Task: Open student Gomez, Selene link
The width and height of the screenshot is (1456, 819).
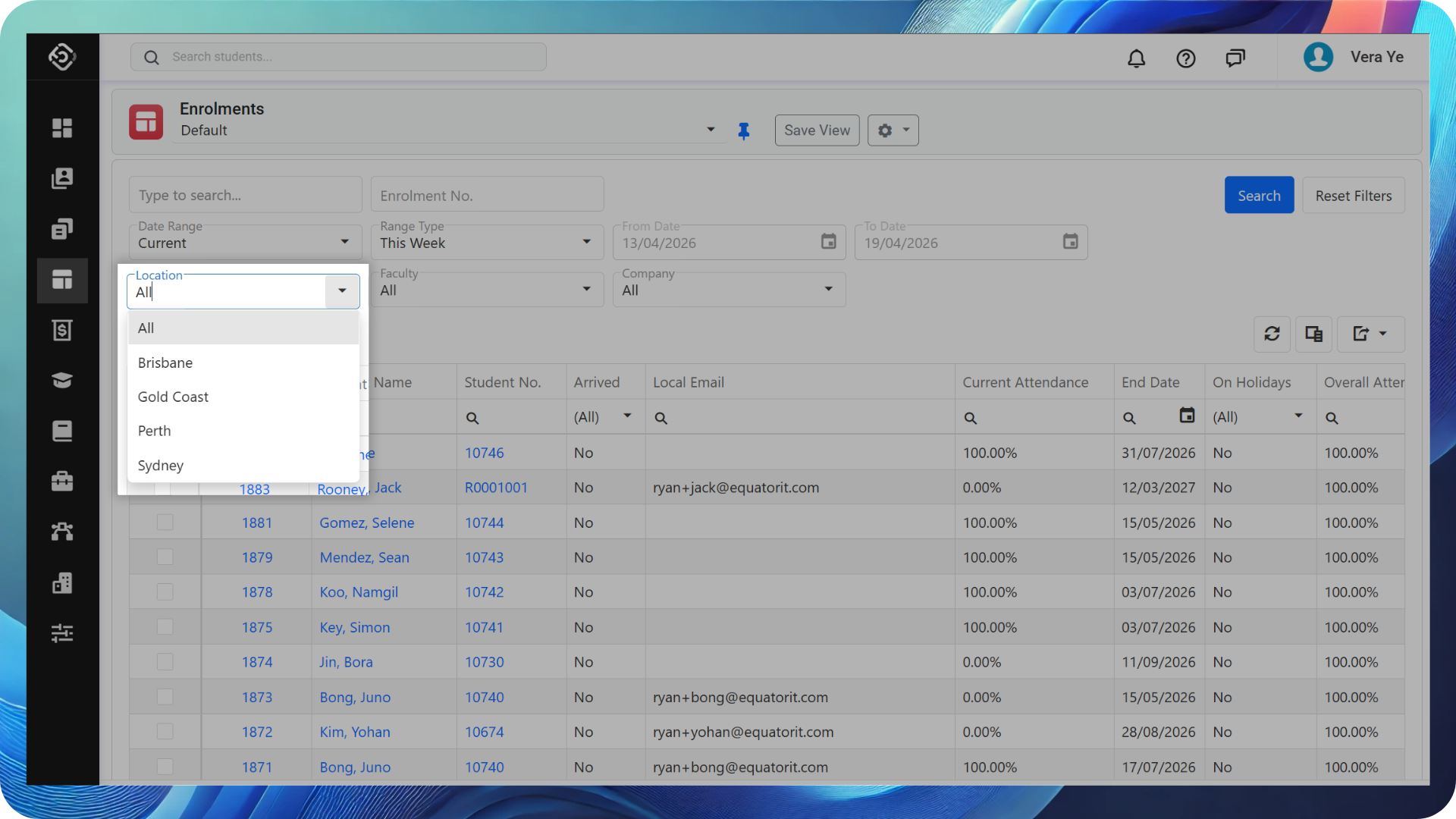Action: point(366,522)
